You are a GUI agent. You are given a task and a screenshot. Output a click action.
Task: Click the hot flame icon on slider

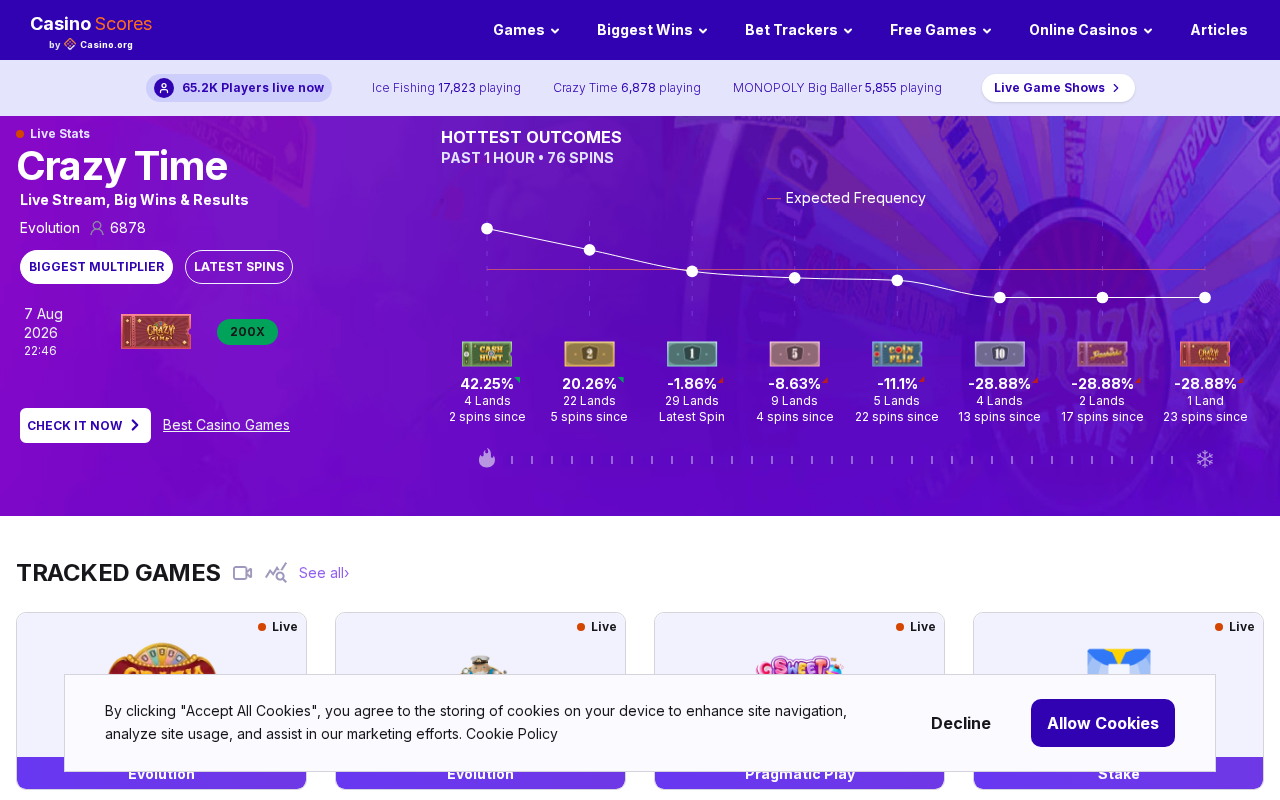487,458
